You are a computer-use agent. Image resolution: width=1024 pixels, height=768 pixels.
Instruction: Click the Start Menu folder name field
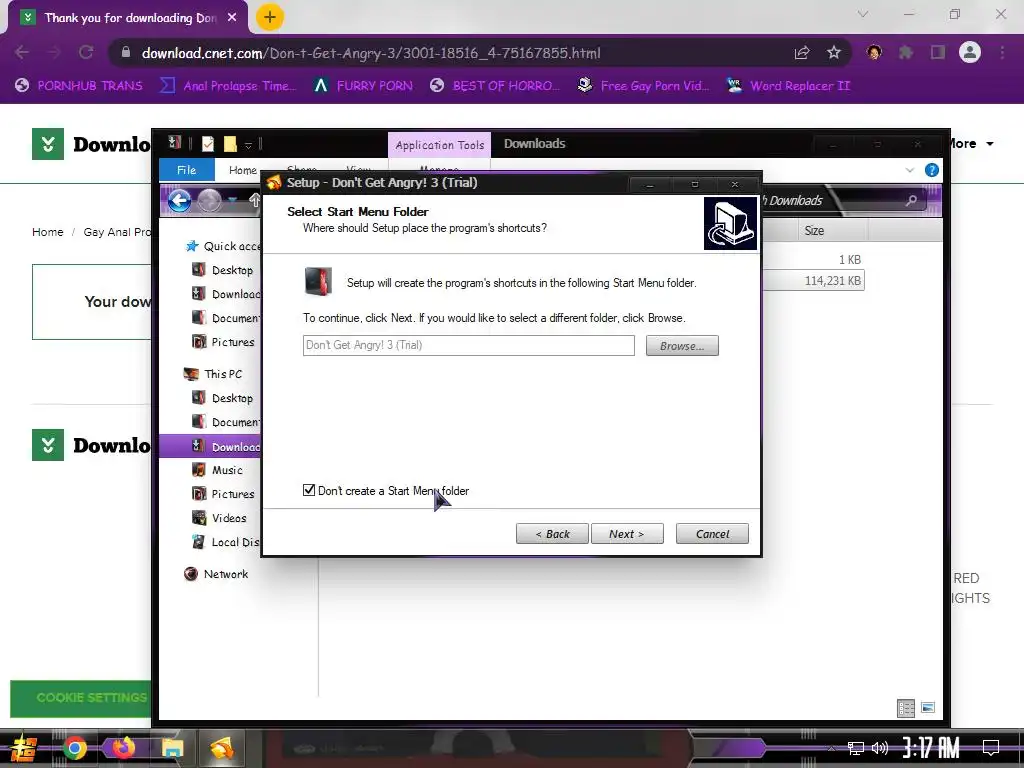tap(469, 345)
